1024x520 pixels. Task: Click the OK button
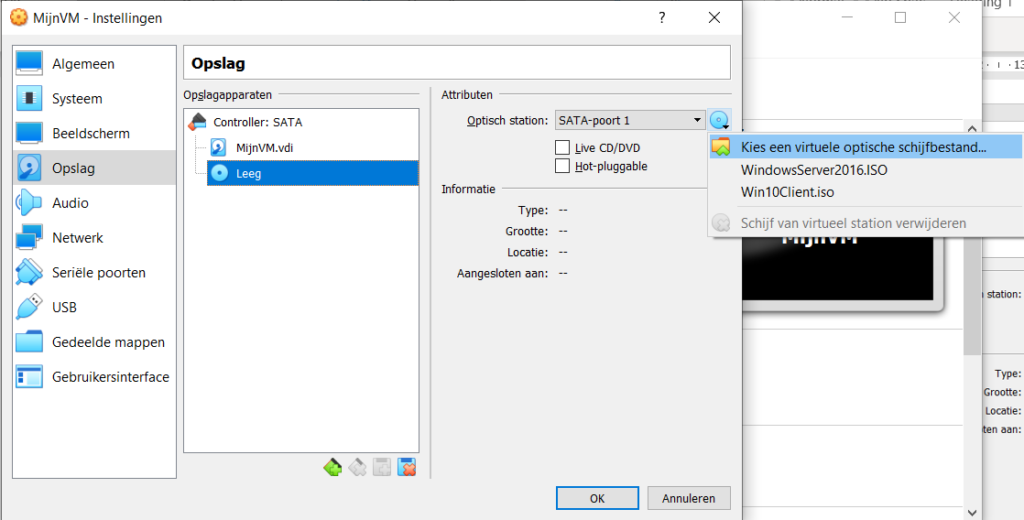pyautogui.click(x=597, y=498)
